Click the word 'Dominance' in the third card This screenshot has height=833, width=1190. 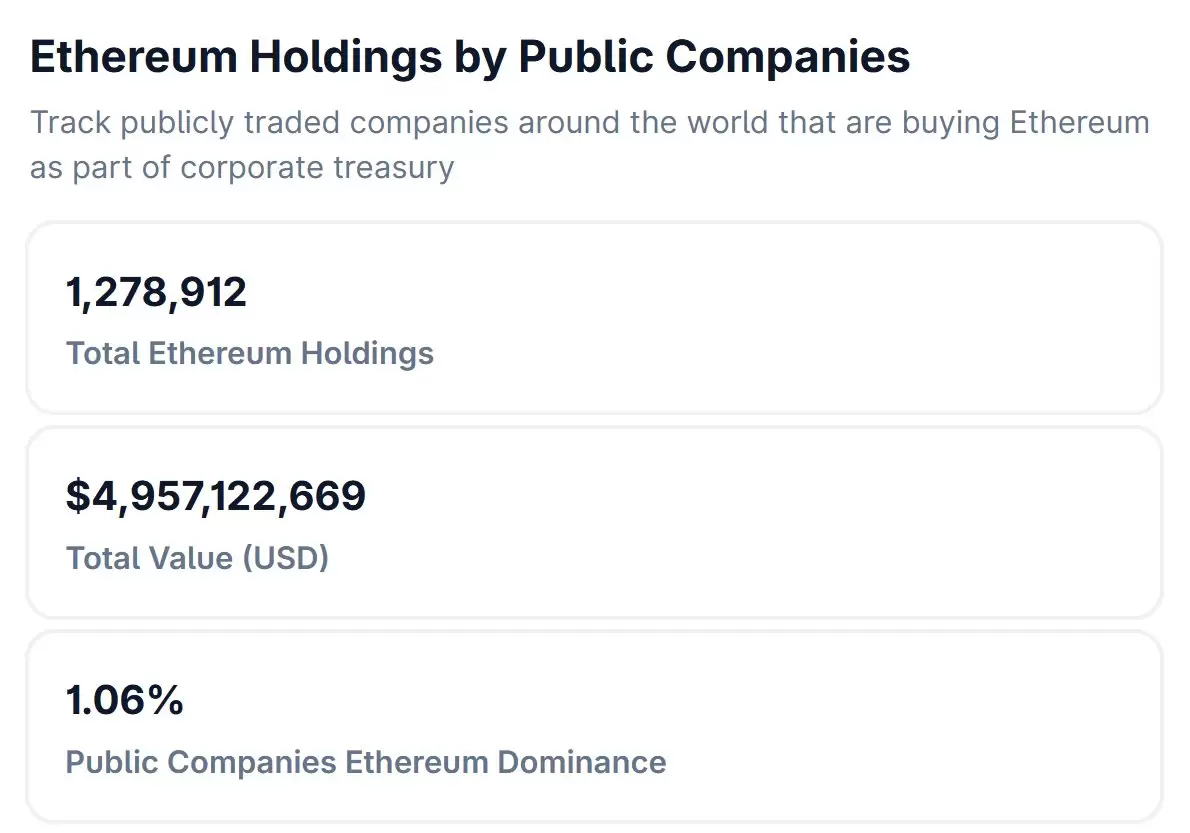click(x=582, y=762)
